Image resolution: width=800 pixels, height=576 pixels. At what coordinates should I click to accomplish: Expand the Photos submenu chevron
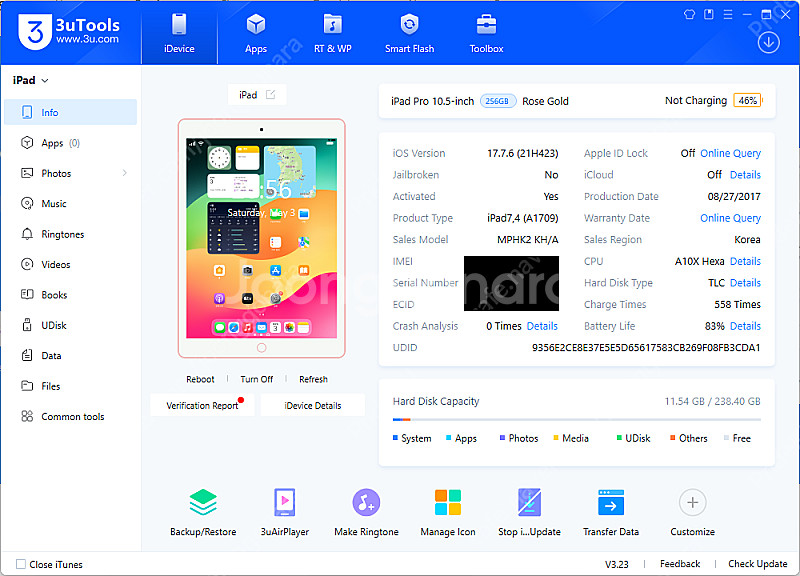[124, 173]
